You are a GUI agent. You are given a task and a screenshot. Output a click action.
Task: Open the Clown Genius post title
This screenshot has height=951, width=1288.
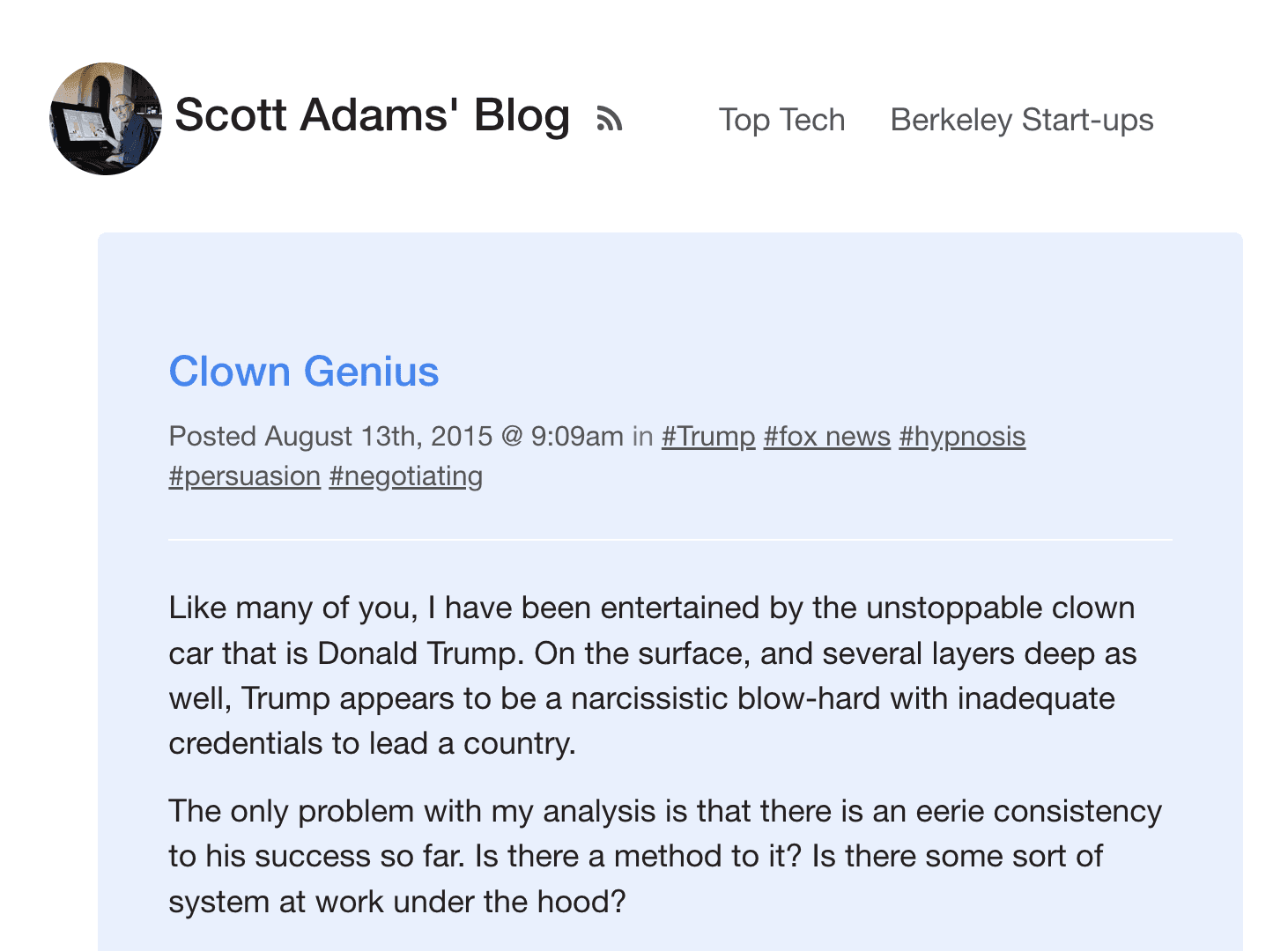click(304, 372)
